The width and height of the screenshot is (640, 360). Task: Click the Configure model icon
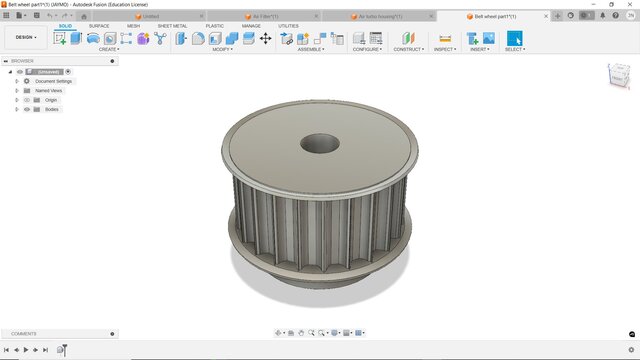pos(359,38)
